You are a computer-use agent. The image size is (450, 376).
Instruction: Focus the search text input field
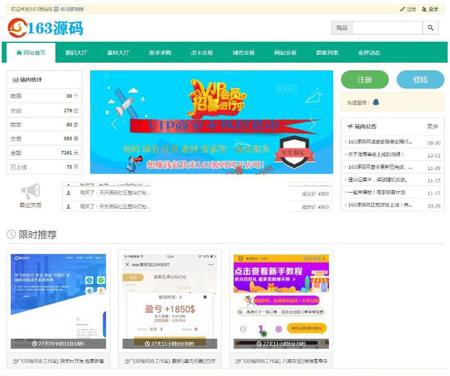pyautogui.click(x=388, y=28)
